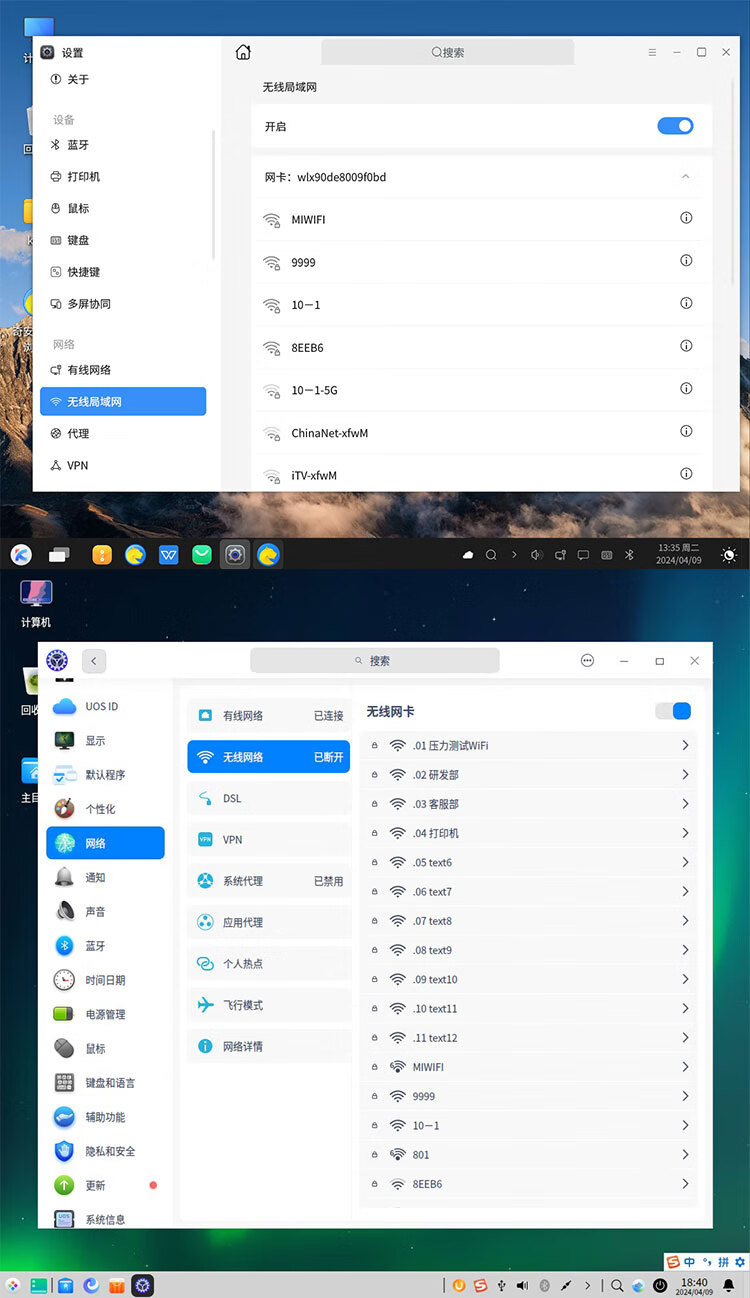Image resolution: width=750 pixels, height=1298 pixels.
Task: Open info for MIWIFI network
Action: [x=686, y=218]
